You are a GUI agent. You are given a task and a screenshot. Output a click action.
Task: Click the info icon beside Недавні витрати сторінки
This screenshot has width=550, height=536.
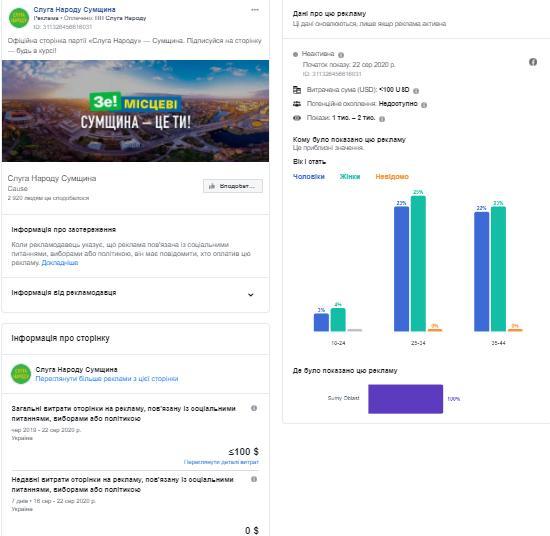click(254, 479)
